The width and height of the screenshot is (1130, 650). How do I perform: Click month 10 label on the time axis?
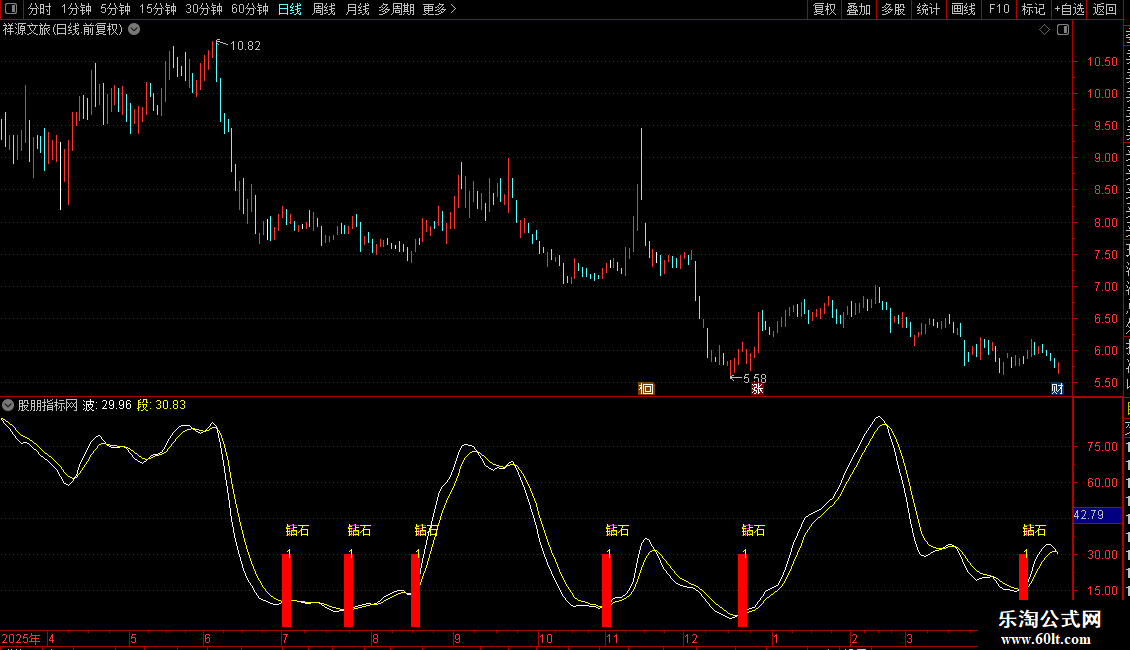click(x=546, y=639)
